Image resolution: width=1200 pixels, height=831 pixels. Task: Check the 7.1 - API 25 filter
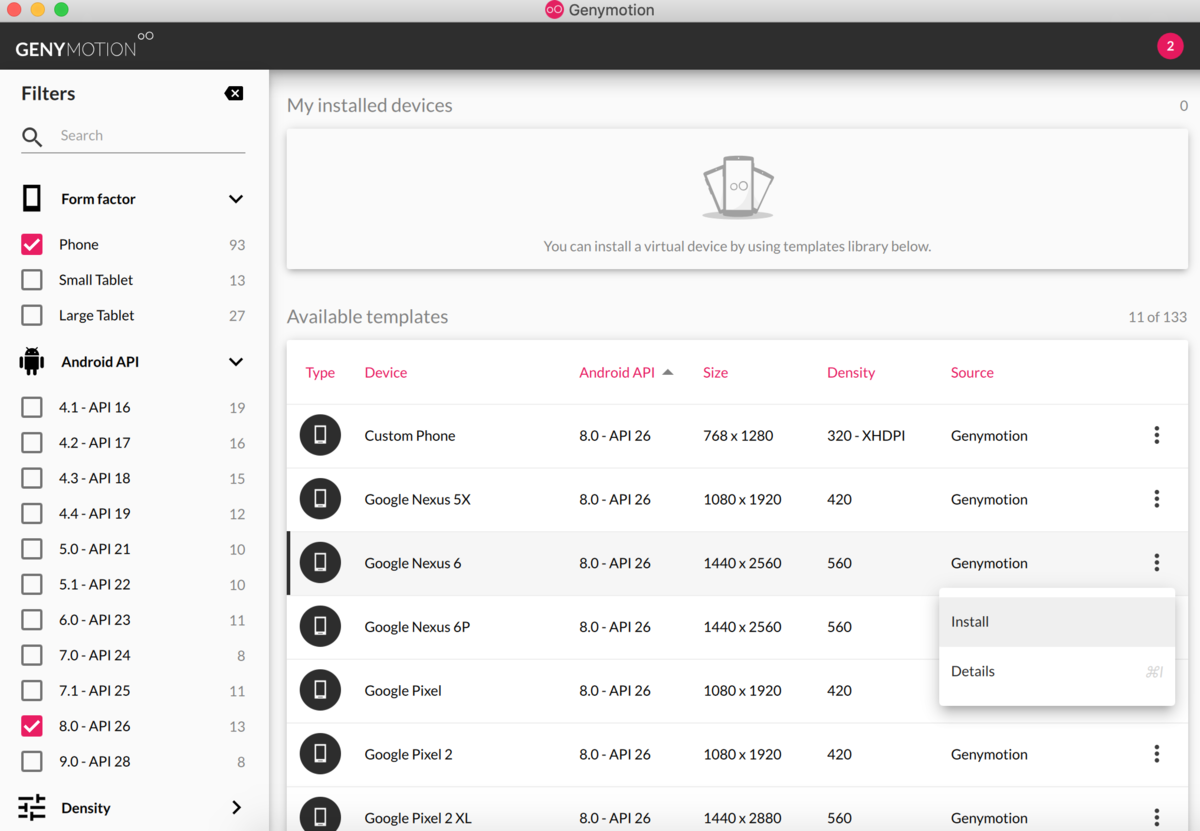[x=32, y=690]
